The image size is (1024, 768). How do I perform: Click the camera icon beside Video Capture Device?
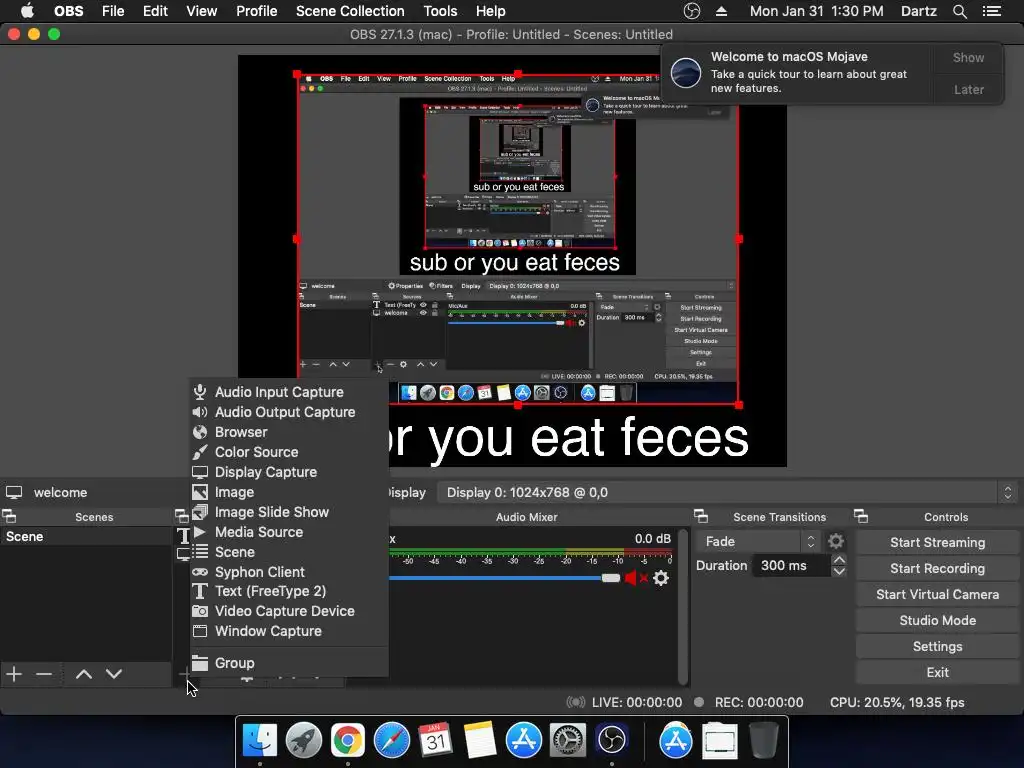(200, 611)
